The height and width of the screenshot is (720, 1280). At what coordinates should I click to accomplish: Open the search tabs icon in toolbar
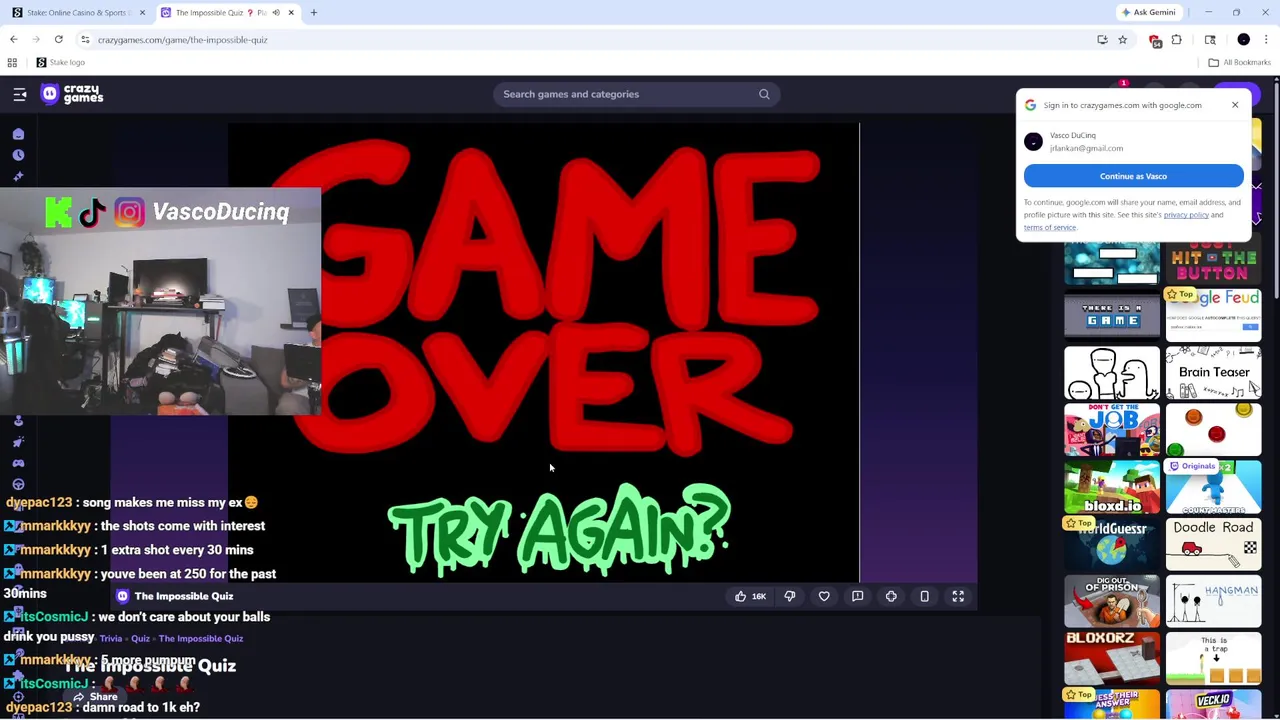(x=1210, y=40)
